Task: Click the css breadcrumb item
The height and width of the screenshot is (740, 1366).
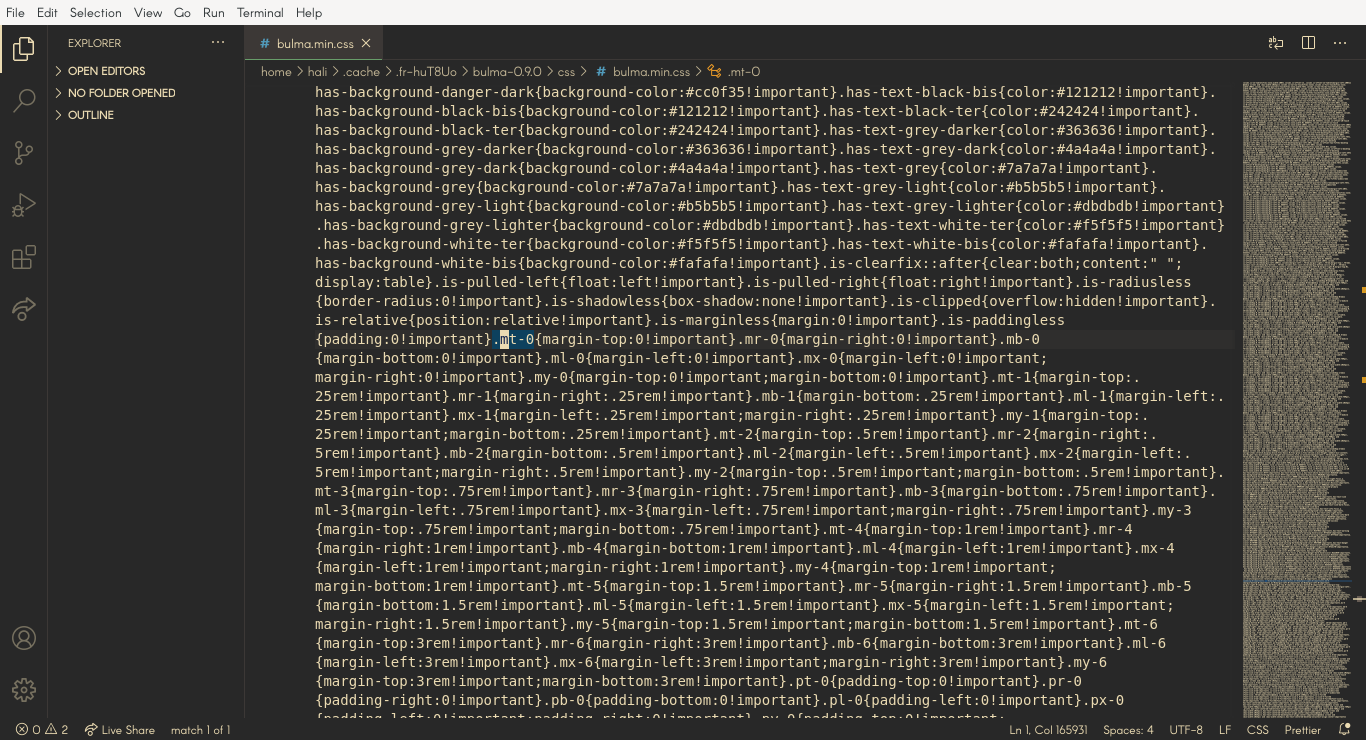Action: click(566, 71)
